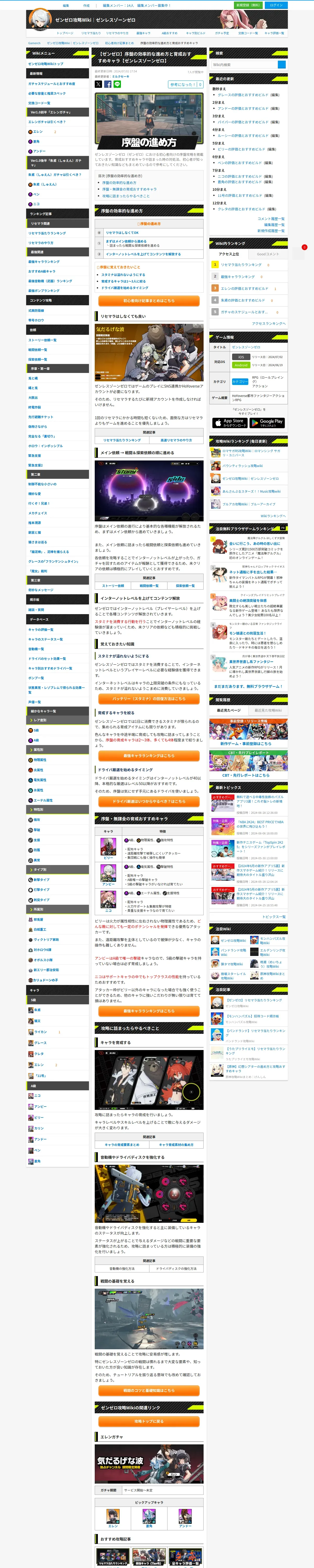Open ガチャ予定 in top navigation
Screen dimensions: 314x1568
coord(222,33)
